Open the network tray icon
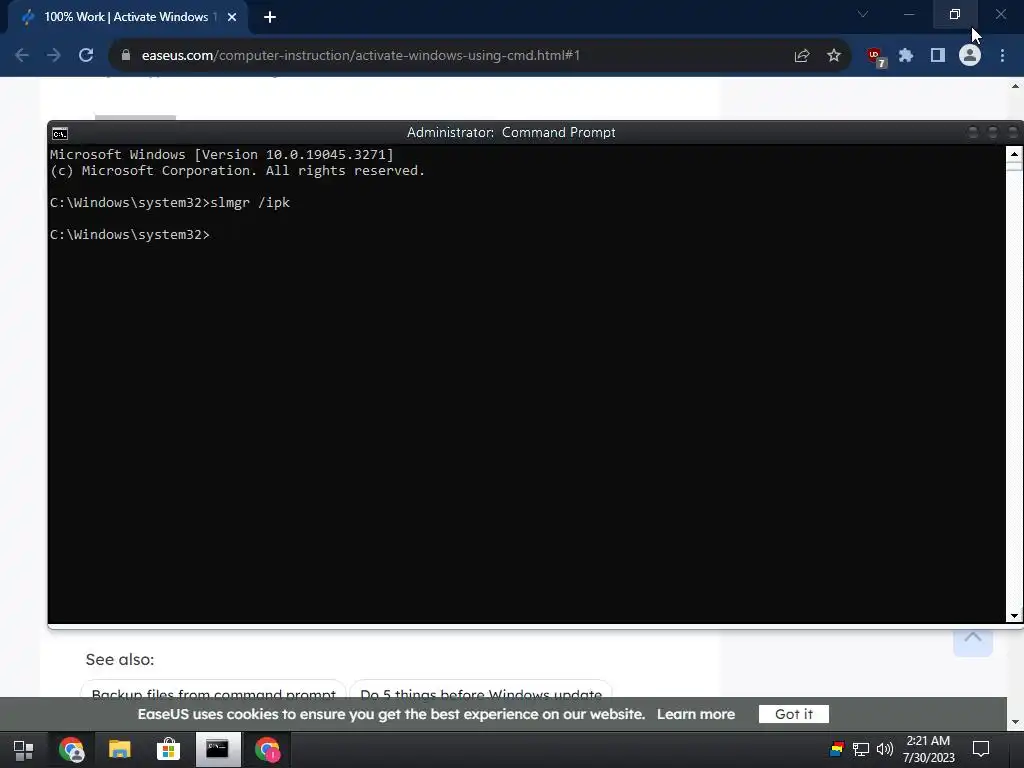1024x768 pixels. [861, 749]
